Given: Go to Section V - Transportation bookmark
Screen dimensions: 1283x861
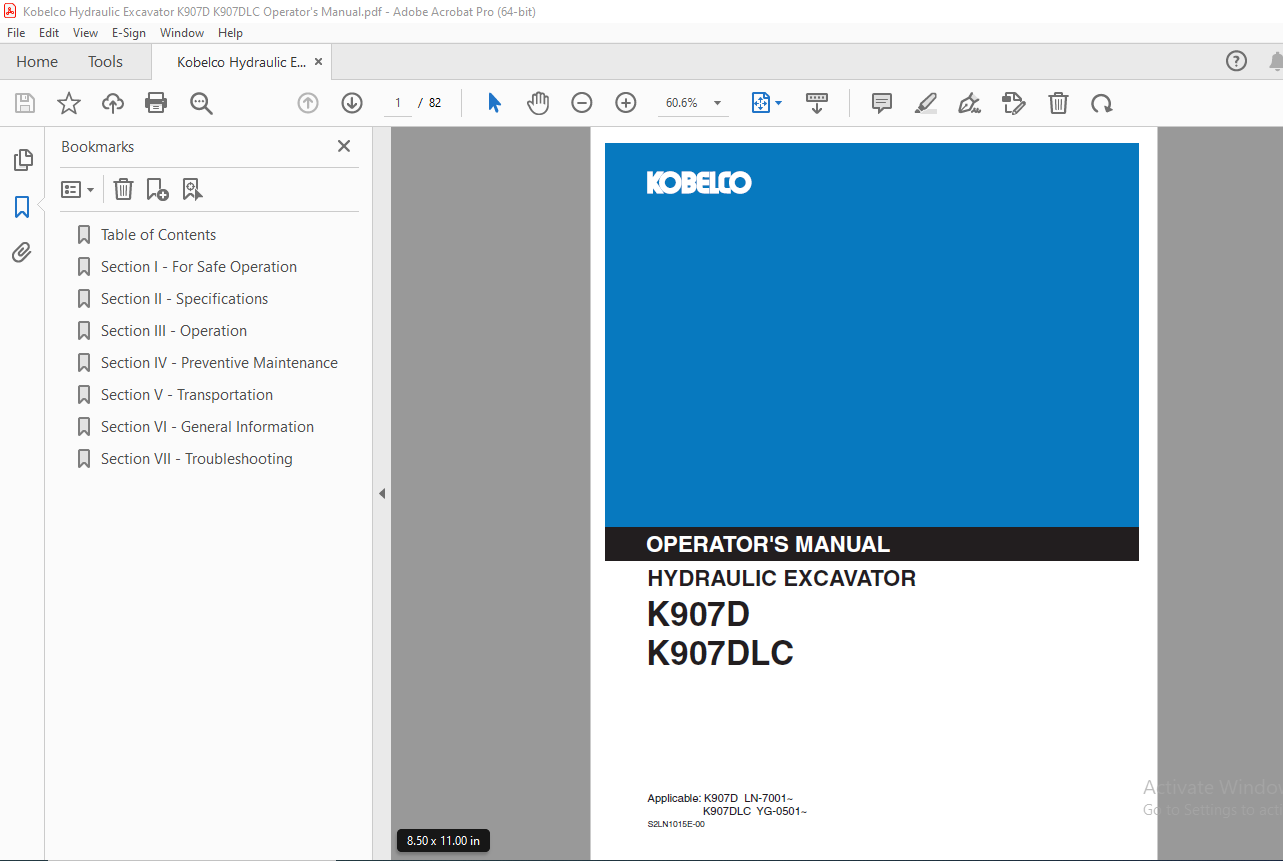Looking at the screenshot, I should point(187,395).
